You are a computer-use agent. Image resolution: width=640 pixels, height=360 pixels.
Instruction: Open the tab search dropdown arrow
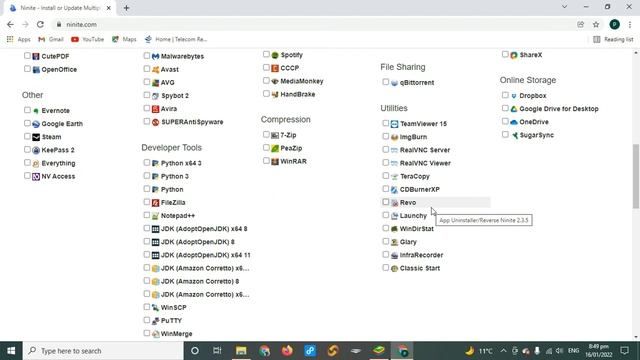pos(564,7)
